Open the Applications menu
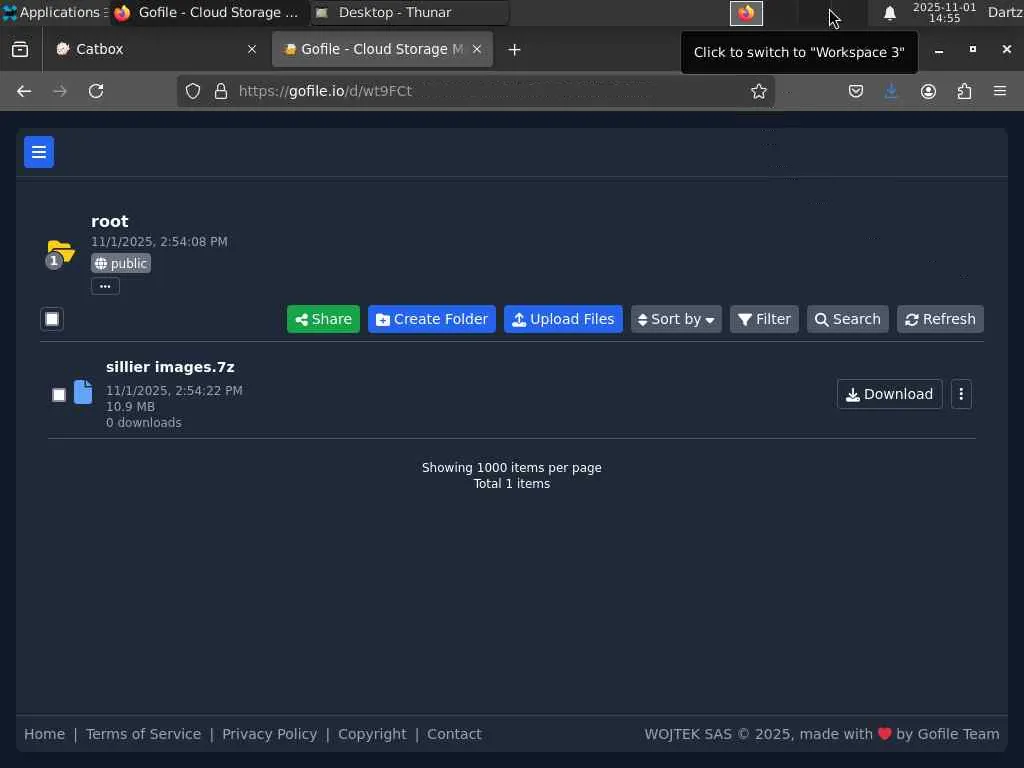Screen dimensions: 1024x768 [54, 12]
